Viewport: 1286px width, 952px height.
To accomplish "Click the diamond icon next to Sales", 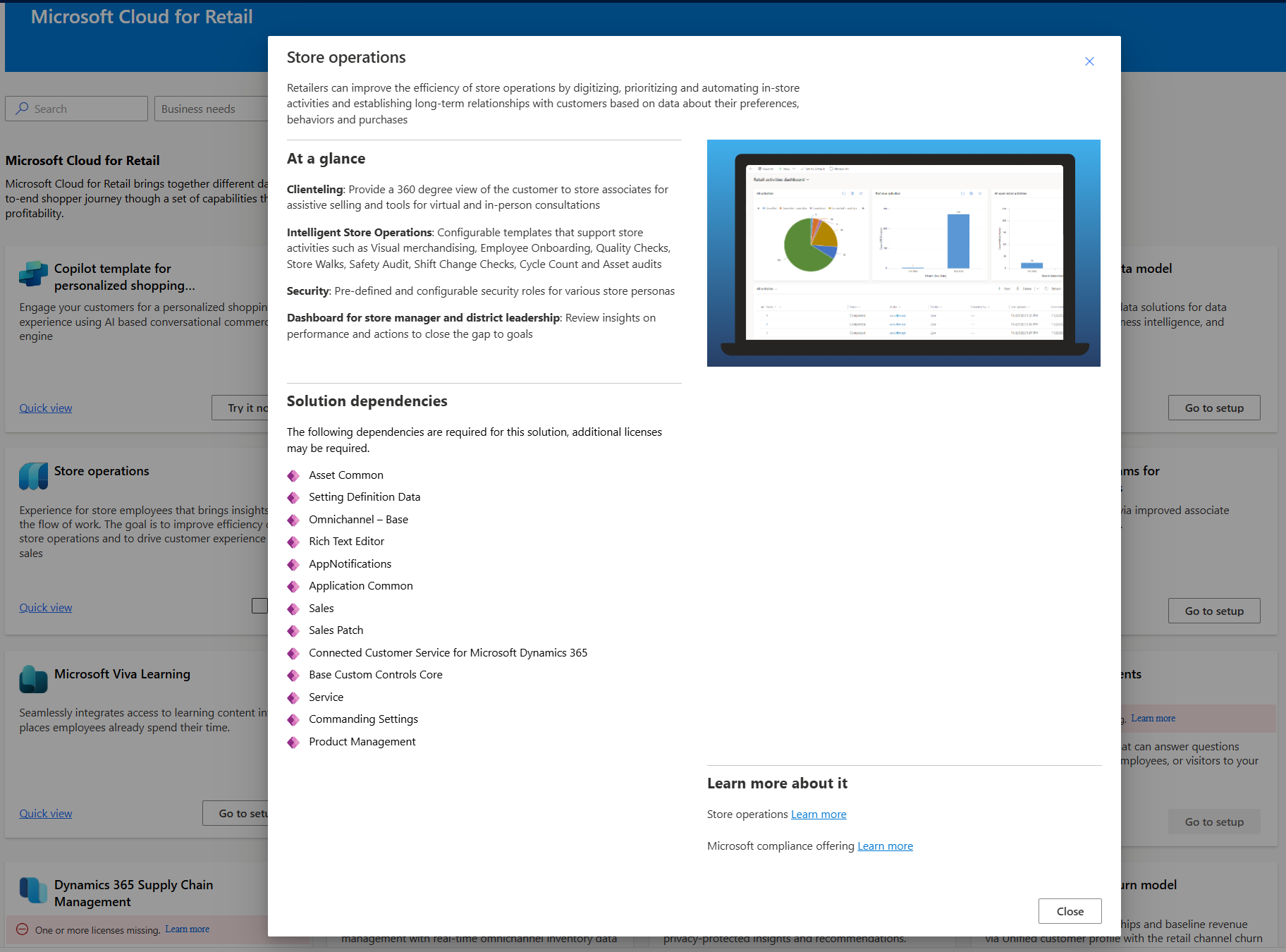I will pyautogui.click(x=293, y=609).
